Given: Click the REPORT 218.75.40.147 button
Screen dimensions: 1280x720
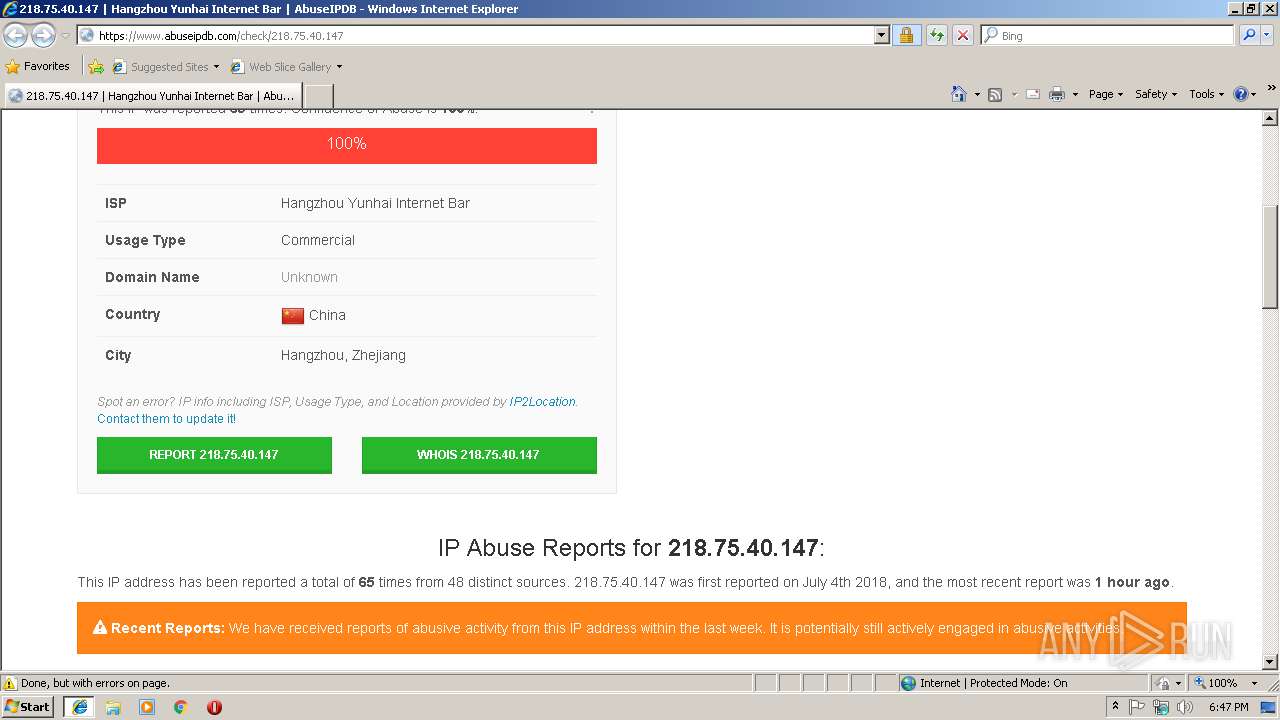Looking at the screenshot, I should coord(214,455).
